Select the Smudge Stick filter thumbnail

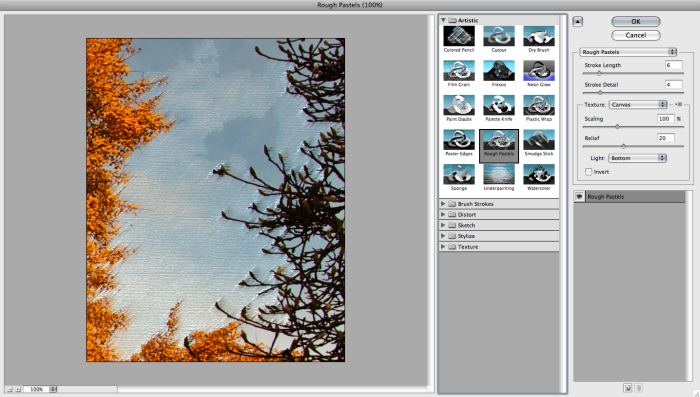539,140
